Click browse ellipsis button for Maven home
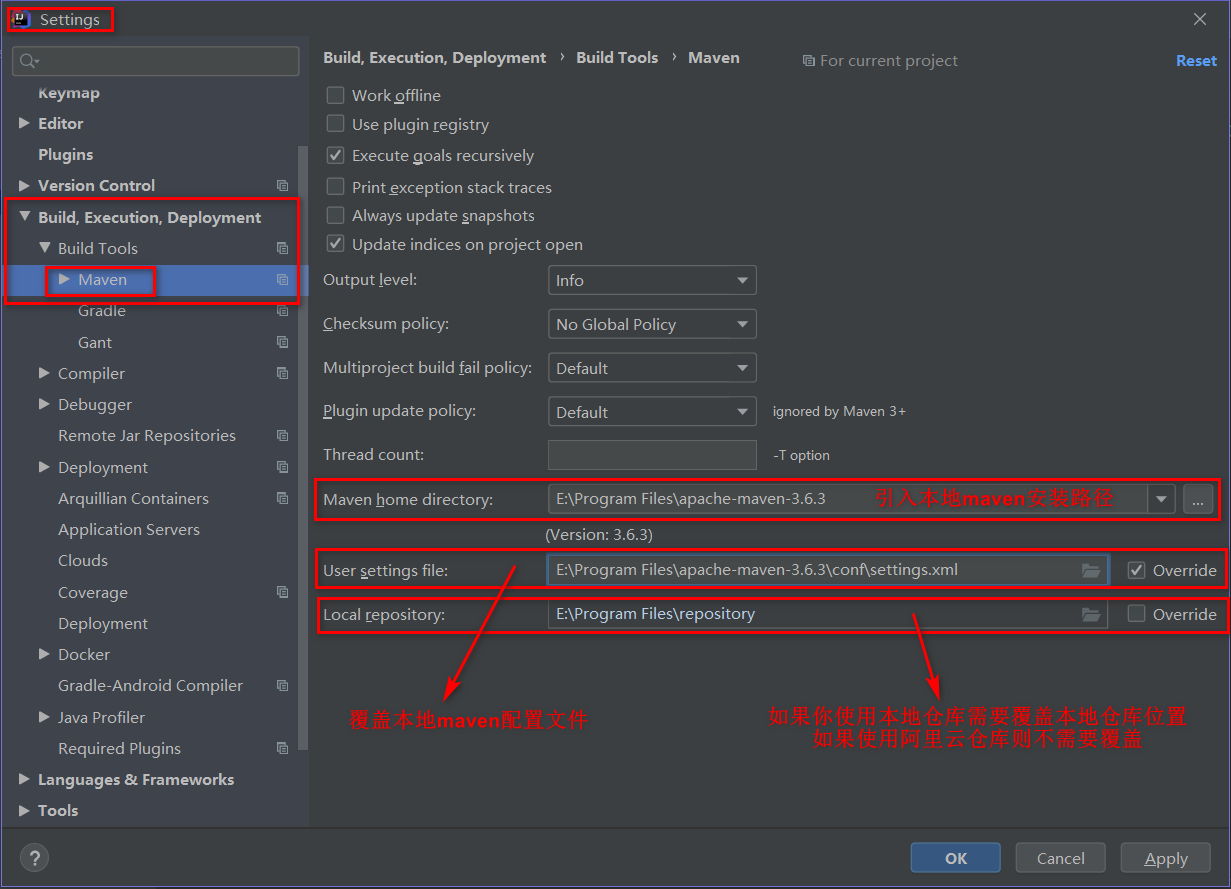 [1198, 499]
